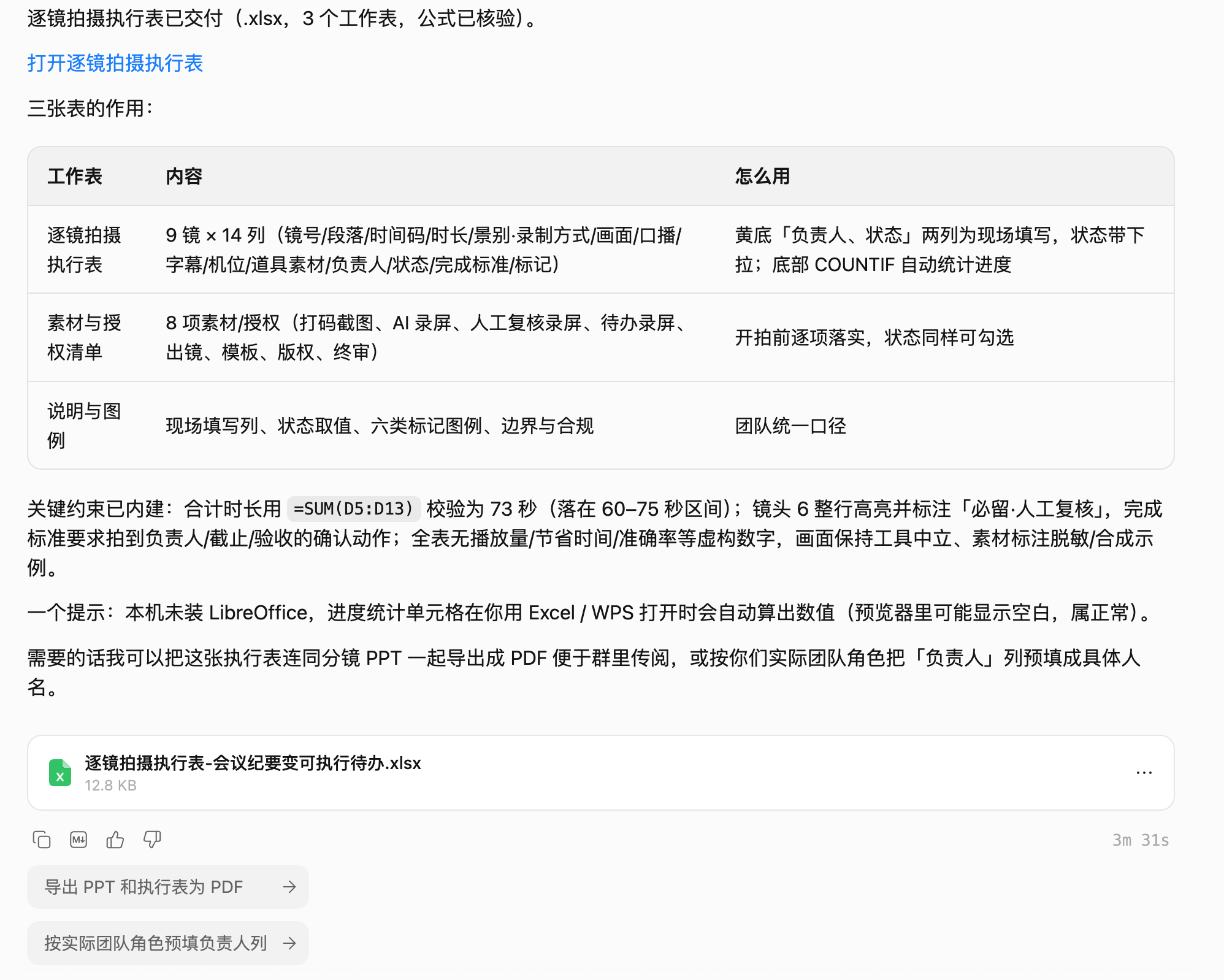This screenshot has width=1224, height=980.
Task: Click the 3m 31s response time label
Action: point(1141,840)
